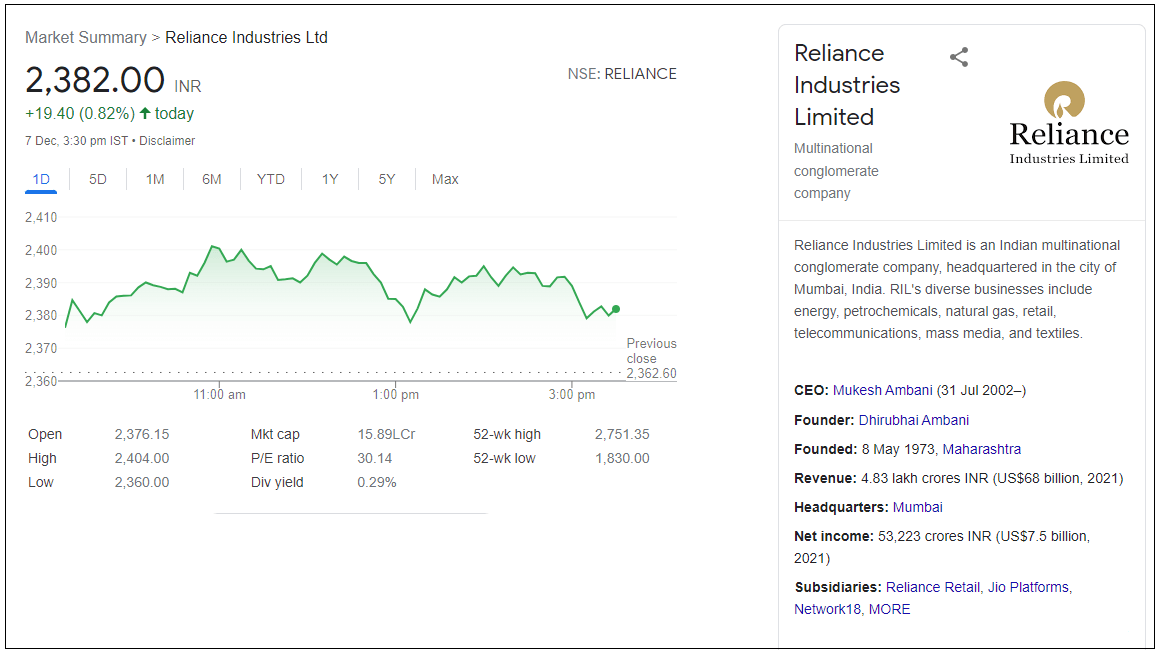
Task: Select the 52-wk high value 2,751.35
Action: click(622, 434)
